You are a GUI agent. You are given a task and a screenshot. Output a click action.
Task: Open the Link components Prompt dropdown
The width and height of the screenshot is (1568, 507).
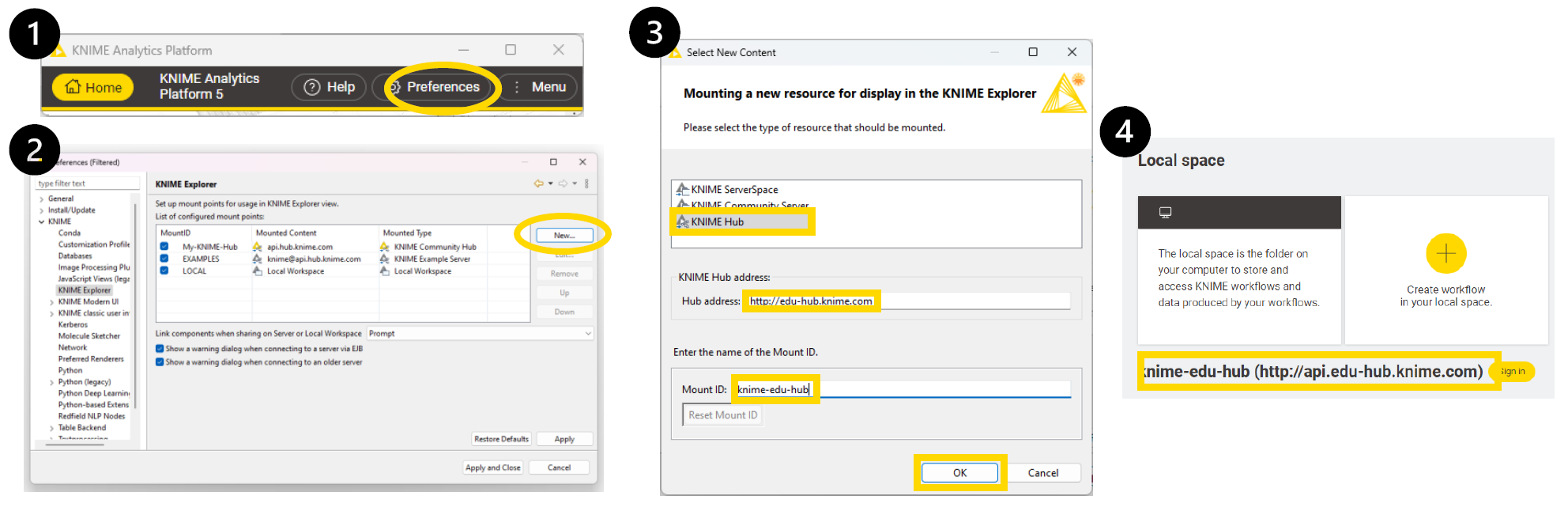point(480,334)
